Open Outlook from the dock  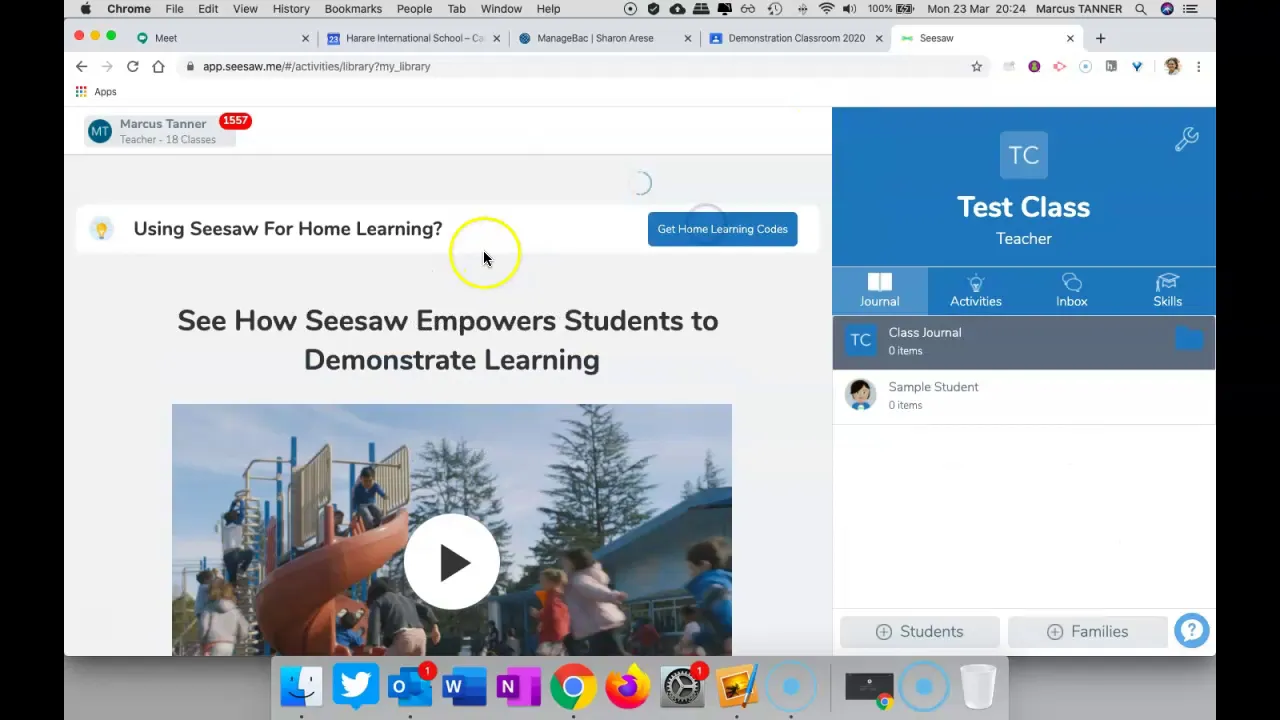[x=409, y=686]
